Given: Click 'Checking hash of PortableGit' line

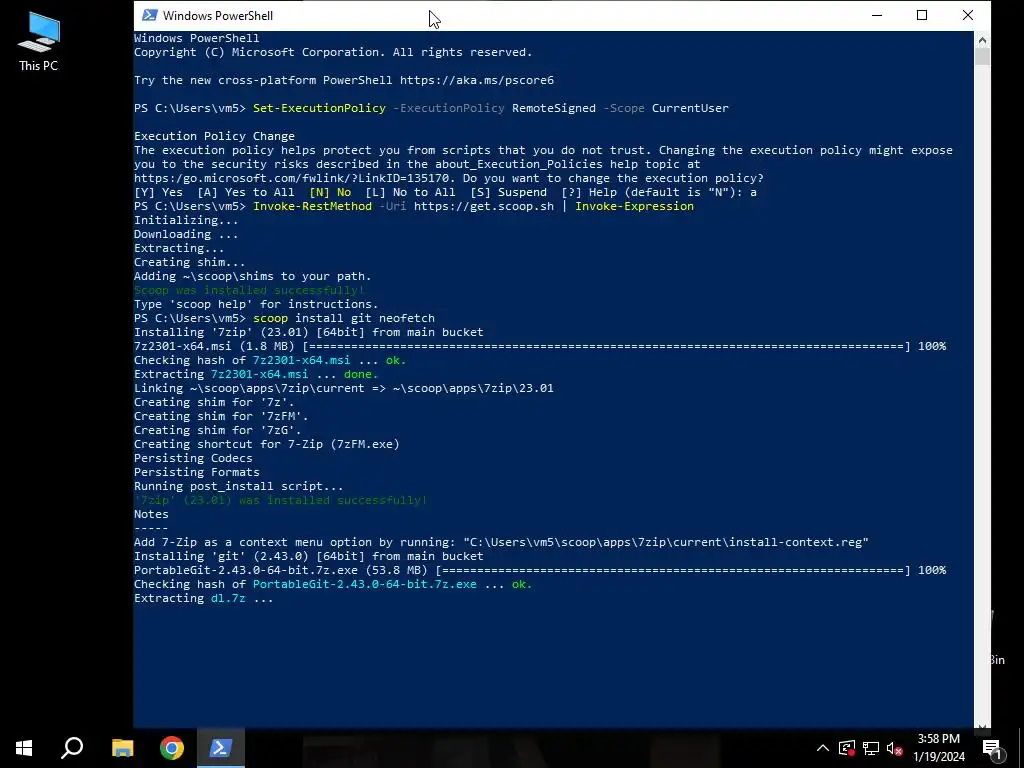Looking at the screenshot, I should [333, 584].
